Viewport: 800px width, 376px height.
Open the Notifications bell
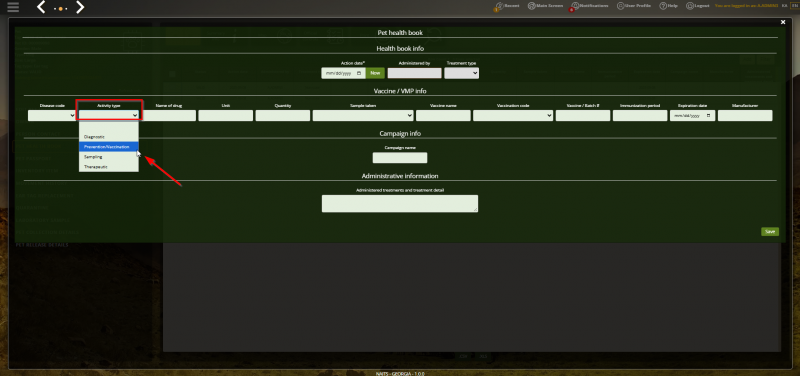[574, 6]
